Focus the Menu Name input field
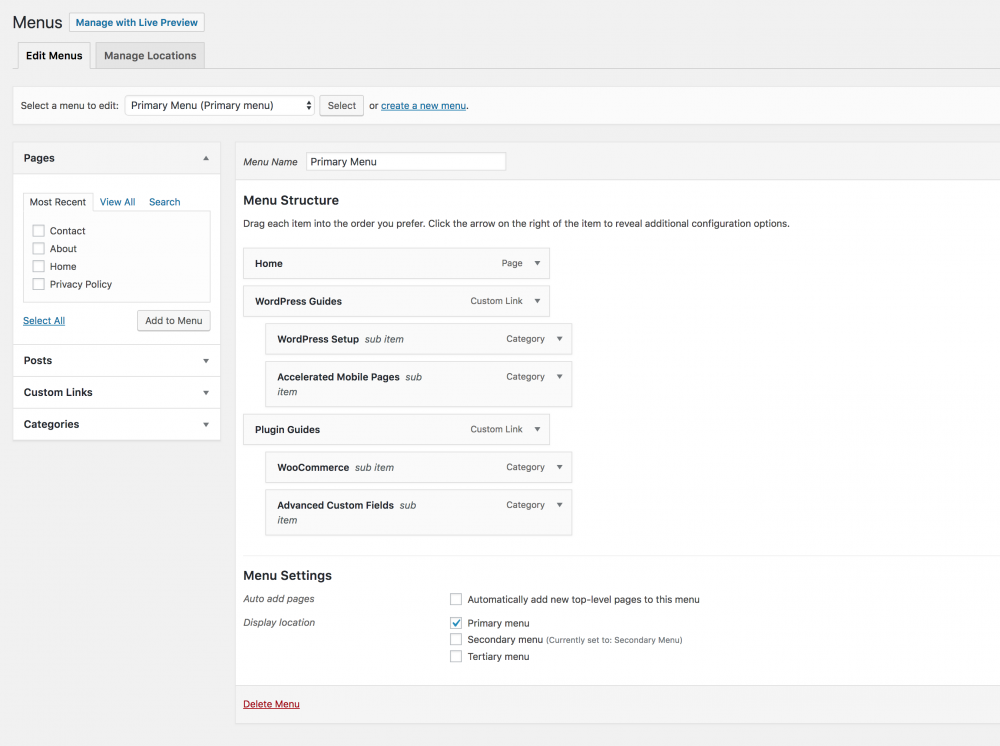The width and height of the screenshot is (1000, 746). [406, 161]
